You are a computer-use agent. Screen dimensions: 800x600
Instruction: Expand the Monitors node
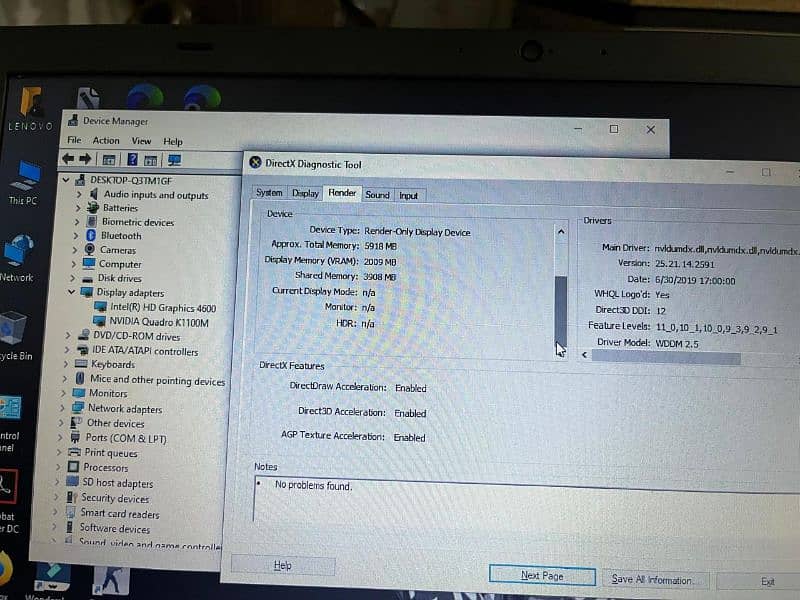pyautogui.click(x=63, y=393)
